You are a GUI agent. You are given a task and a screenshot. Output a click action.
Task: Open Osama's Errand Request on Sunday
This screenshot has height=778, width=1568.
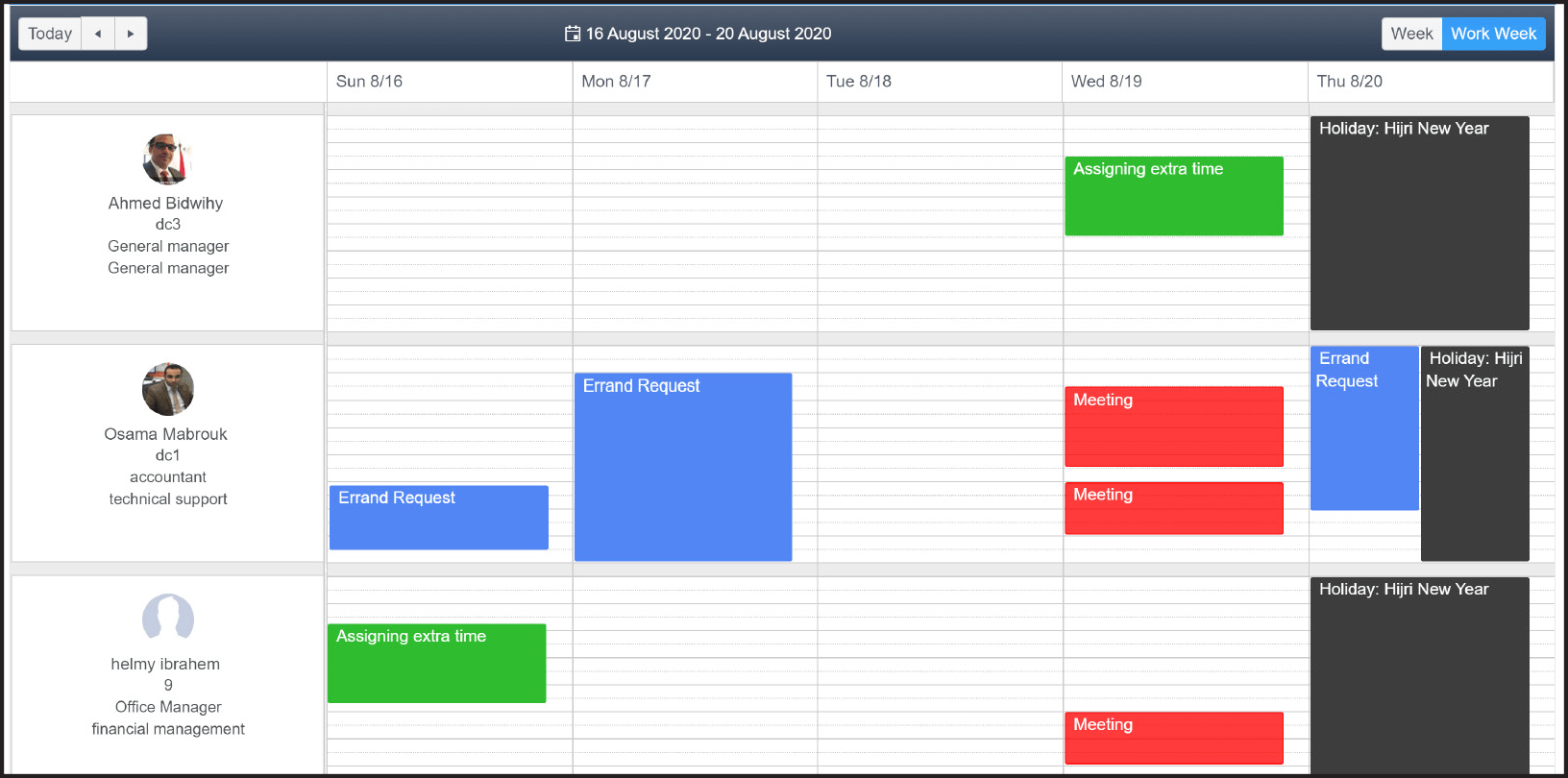coord(439,518)
